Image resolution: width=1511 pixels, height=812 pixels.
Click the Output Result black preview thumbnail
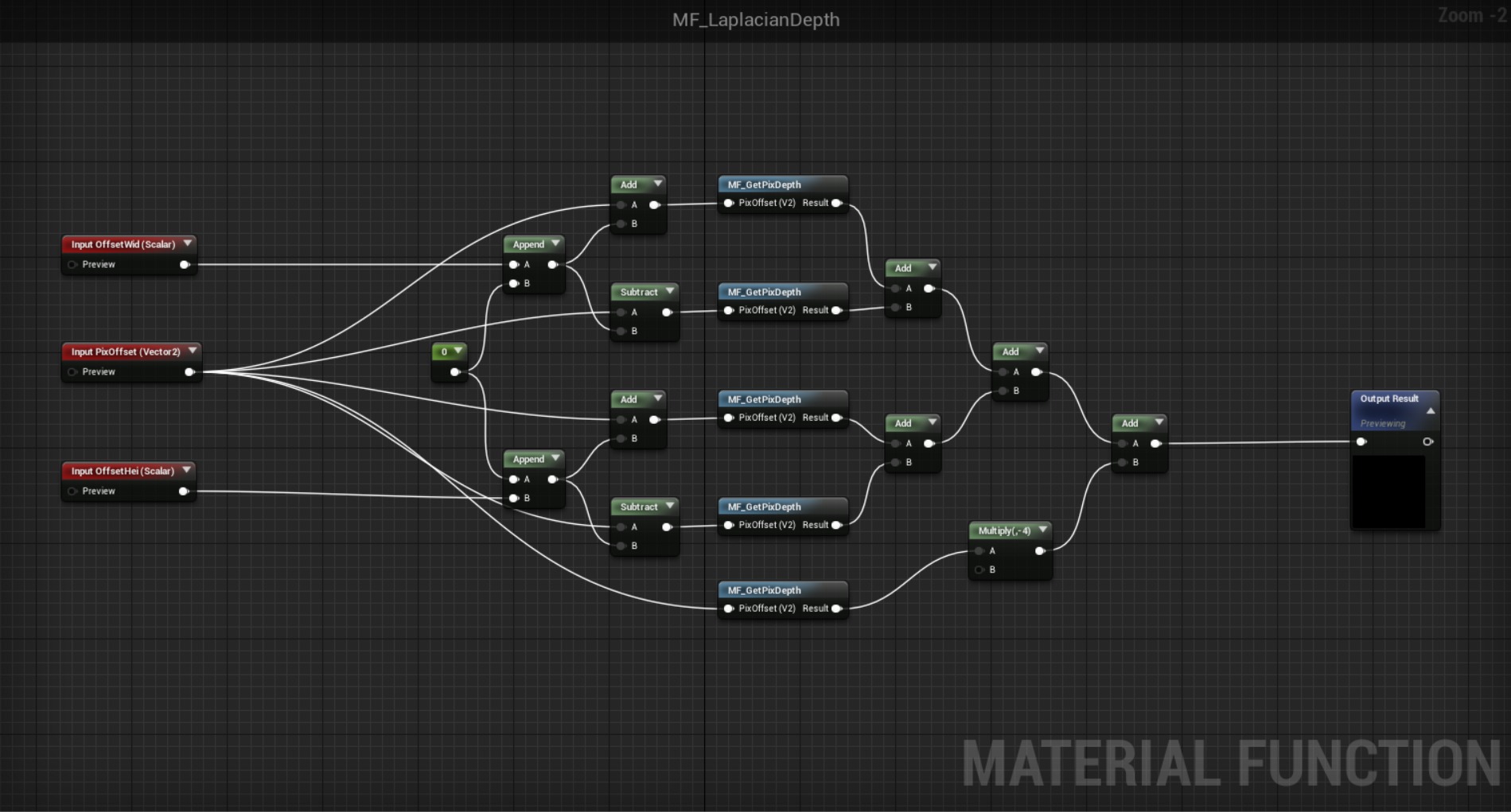pyautogui.click(x=1389, y=491)
